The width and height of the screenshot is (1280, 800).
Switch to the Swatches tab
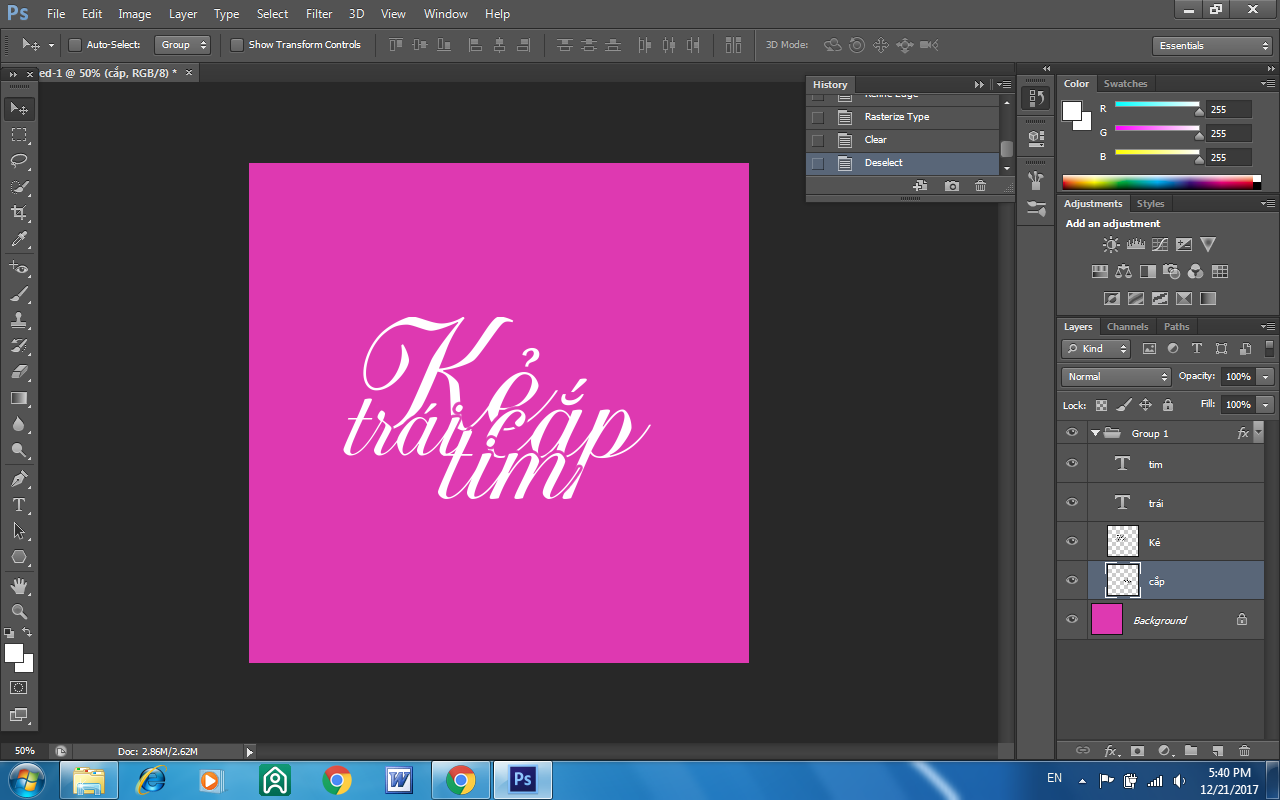point(1125,84)
